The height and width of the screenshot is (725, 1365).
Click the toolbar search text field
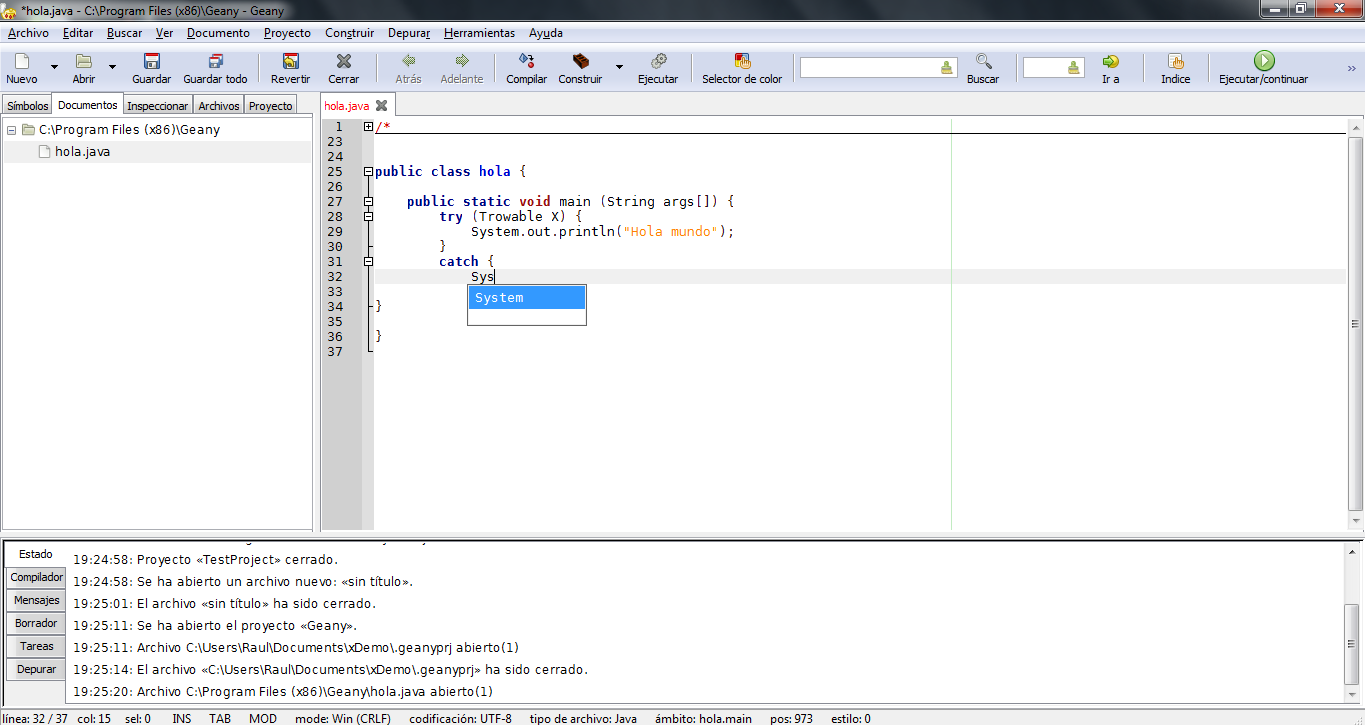pos(868,68)
